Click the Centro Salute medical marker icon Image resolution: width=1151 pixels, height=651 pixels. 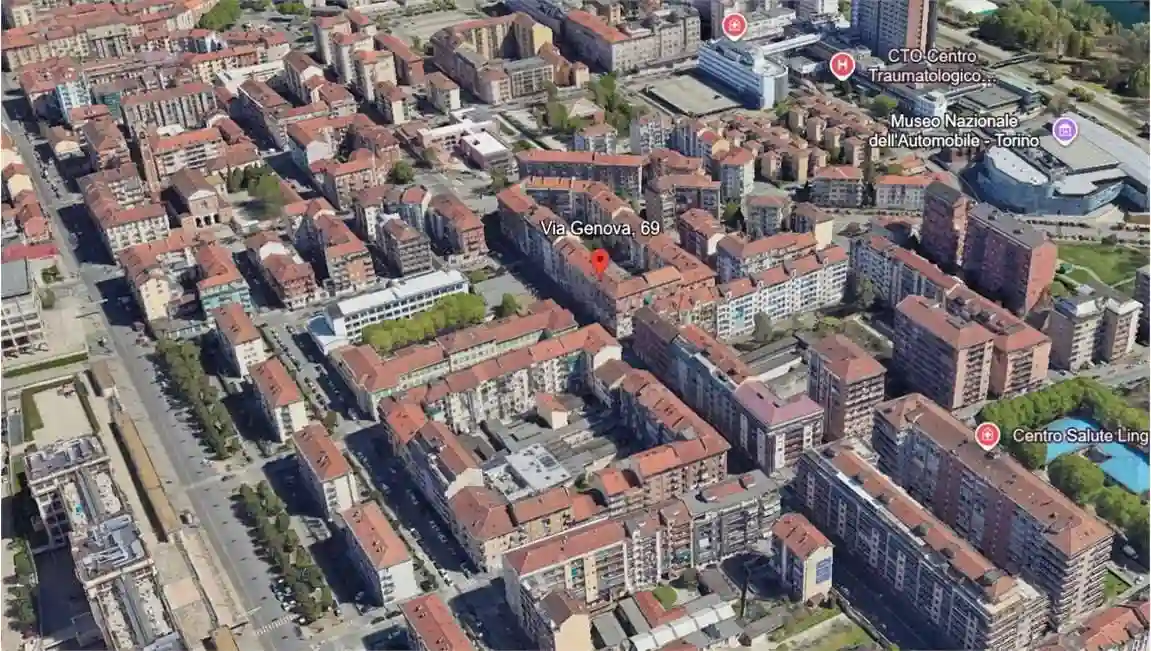pyautogui.click(x=987, y=435)
